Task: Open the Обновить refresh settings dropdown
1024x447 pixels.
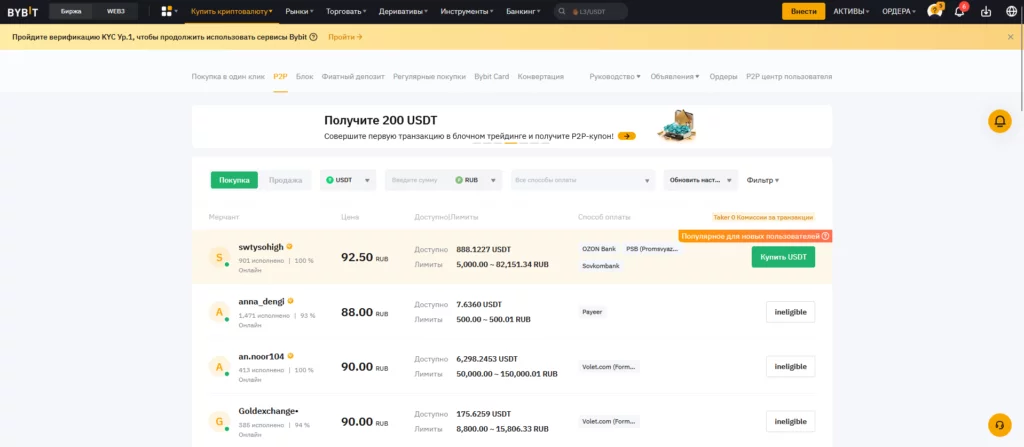Action: click(701, 180)
